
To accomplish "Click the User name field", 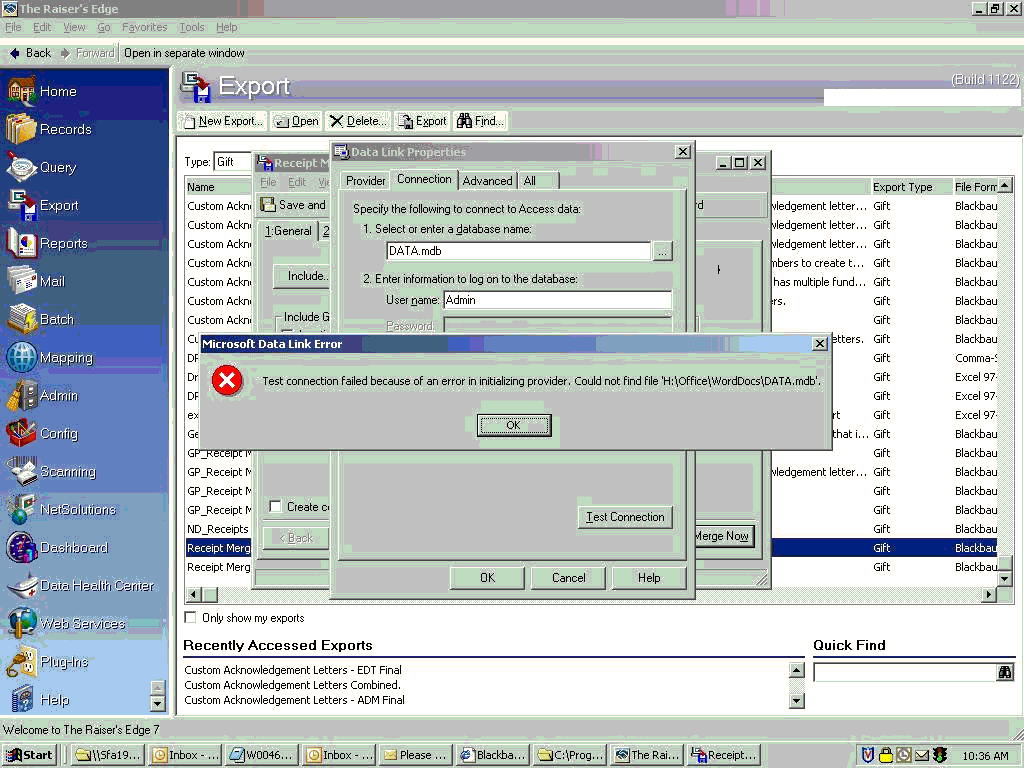I will tap(557, 300).
